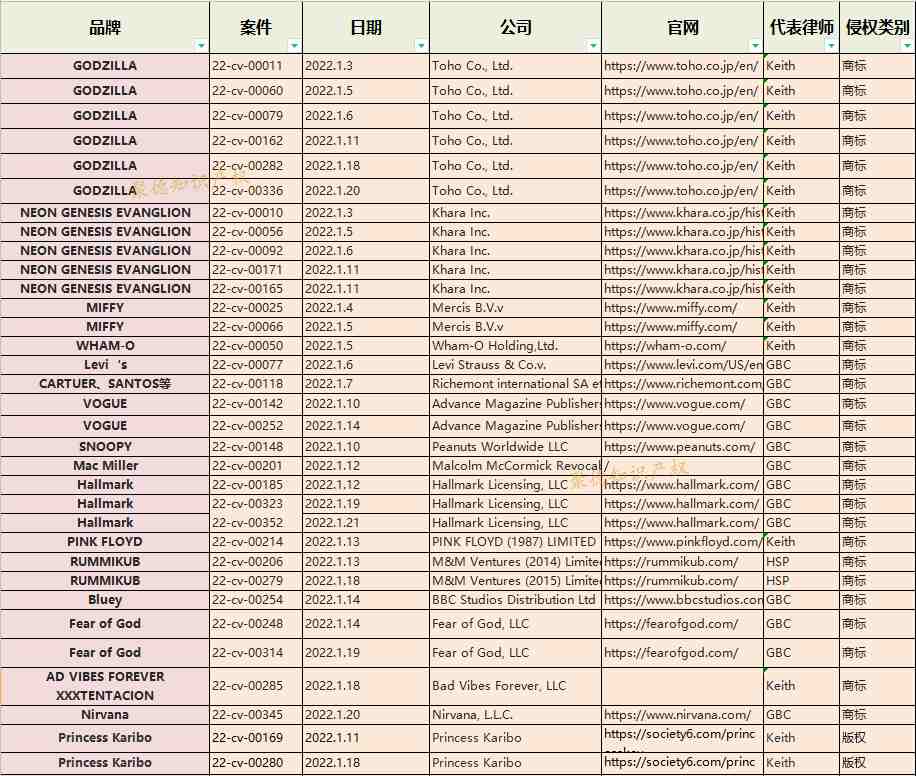Open the rummikub.com link in row 22-cv-00279
Screen dimensions: 916x776
tap(671, 581)
